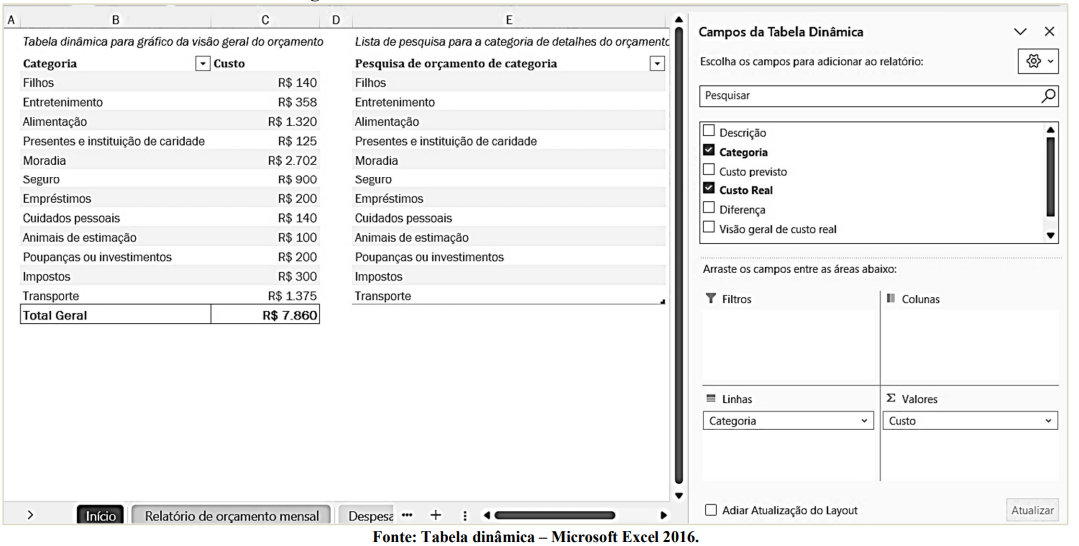Open the vertical dots tab bar options
1079x546 pixels.
[465, 516]
